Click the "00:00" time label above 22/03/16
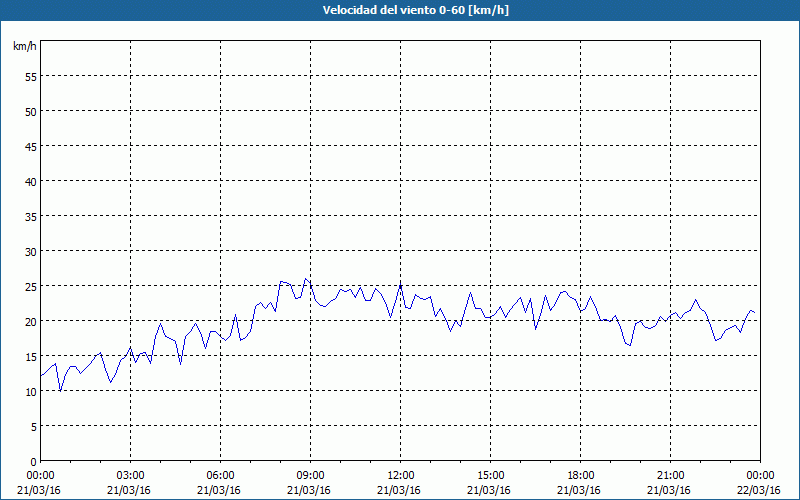This screenshot has height=500, width=800. coord(759,477)
